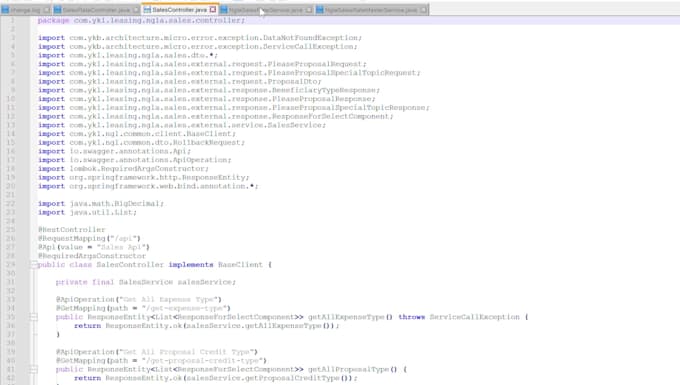The image size is (680, 385).
Task: Click the BeneficiaryTypeResponse import line
Action: coord(209,90)
